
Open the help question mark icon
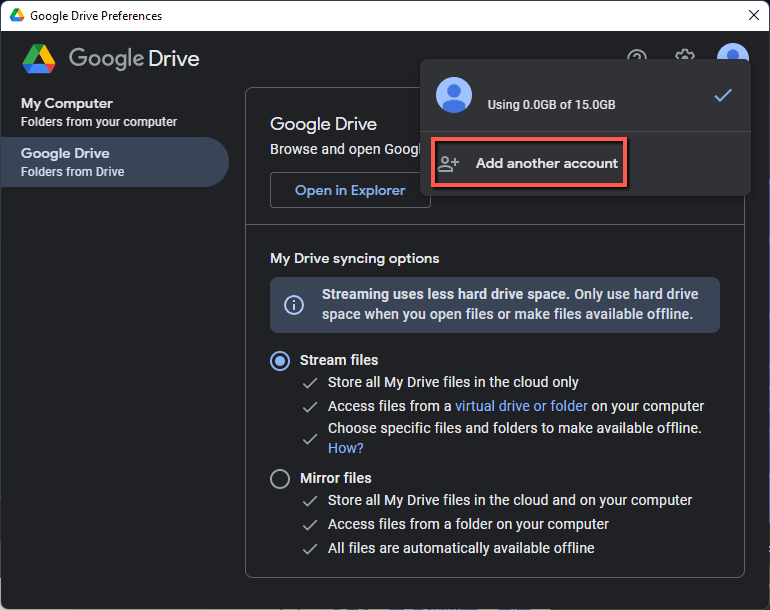(637, 55)
